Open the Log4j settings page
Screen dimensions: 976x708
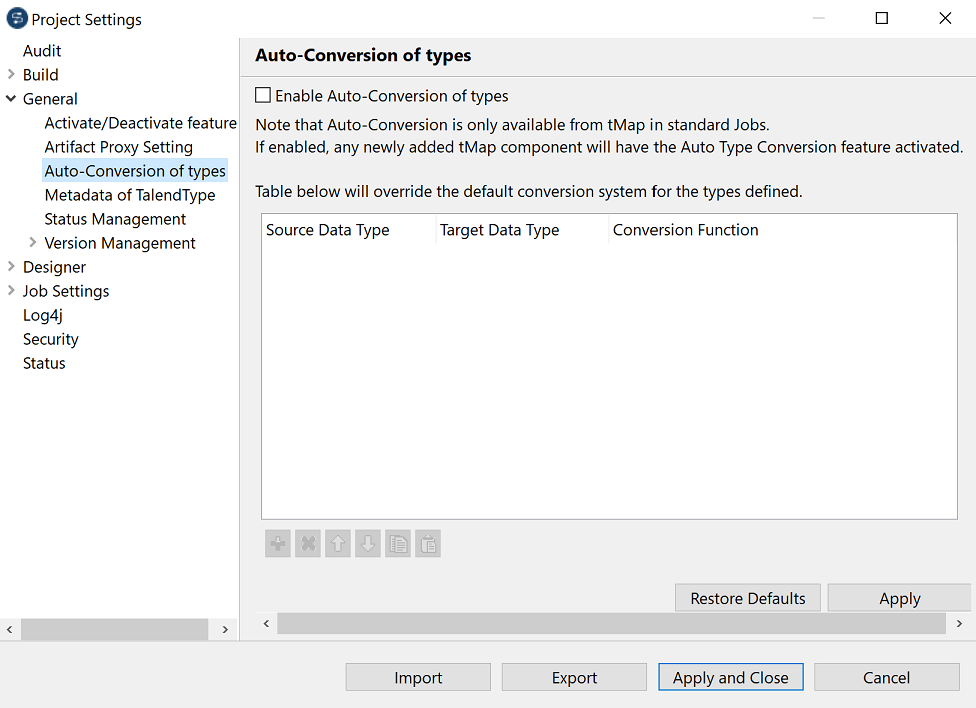[42, 314]
